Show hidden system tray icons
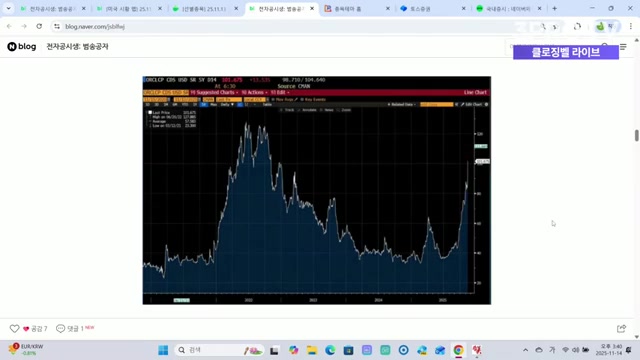The height and width of the screenshot is (360, 640). 525,350
